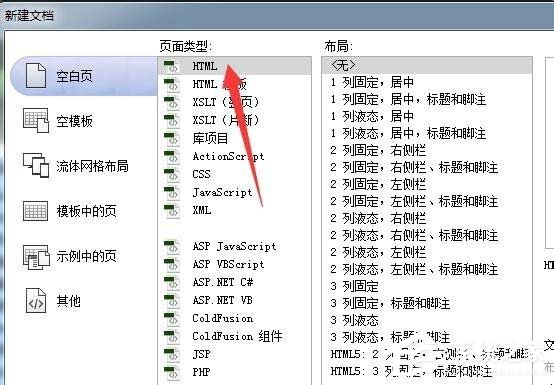Viewport: 554px width, 385px height.
Task: Choose layout 2 列固定，左侧栏、标题和脚注
Action: point(414,201)
